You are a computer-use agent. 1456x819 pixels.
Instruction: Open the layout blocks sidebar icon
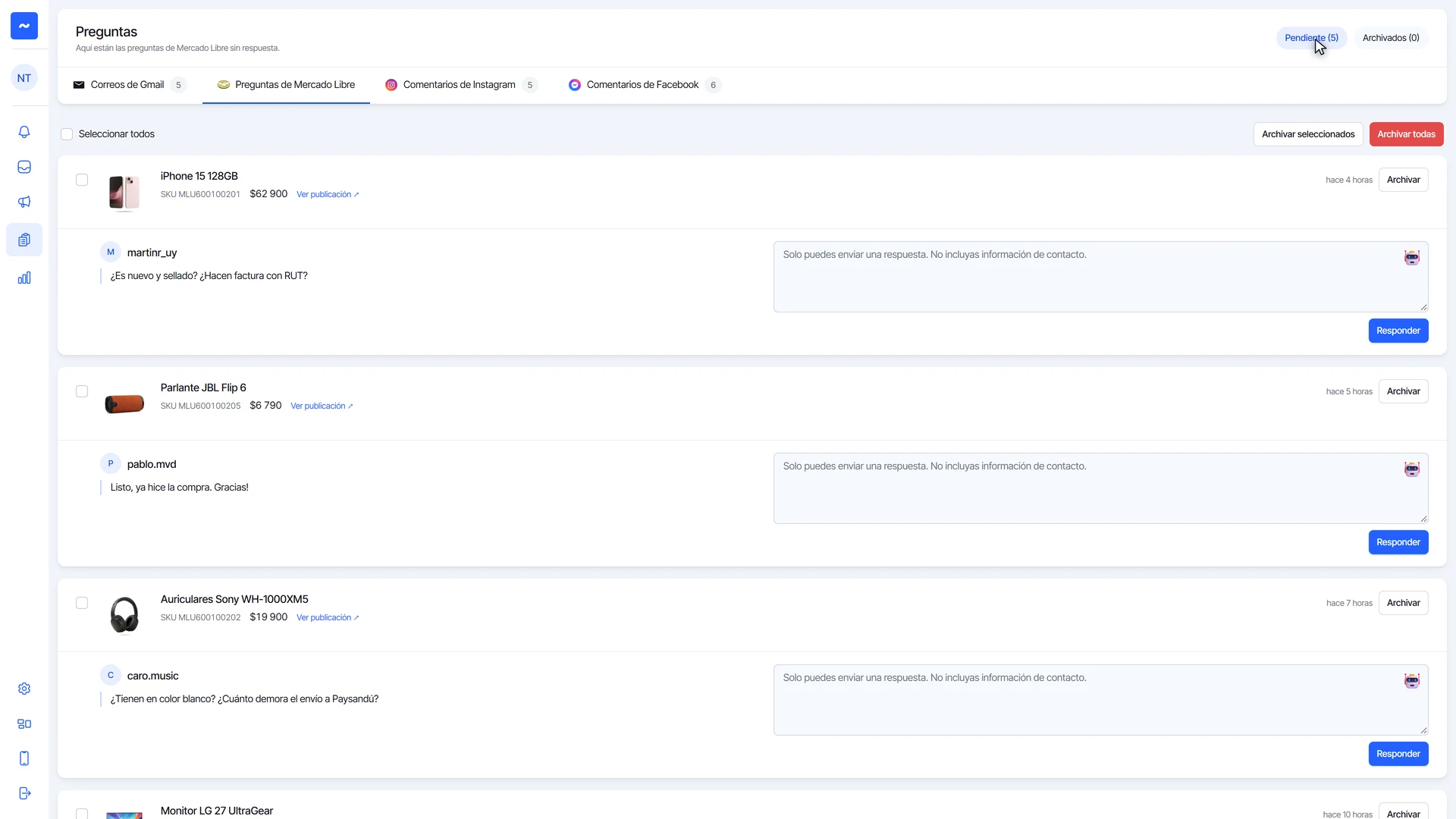click(x=24, y=723)
